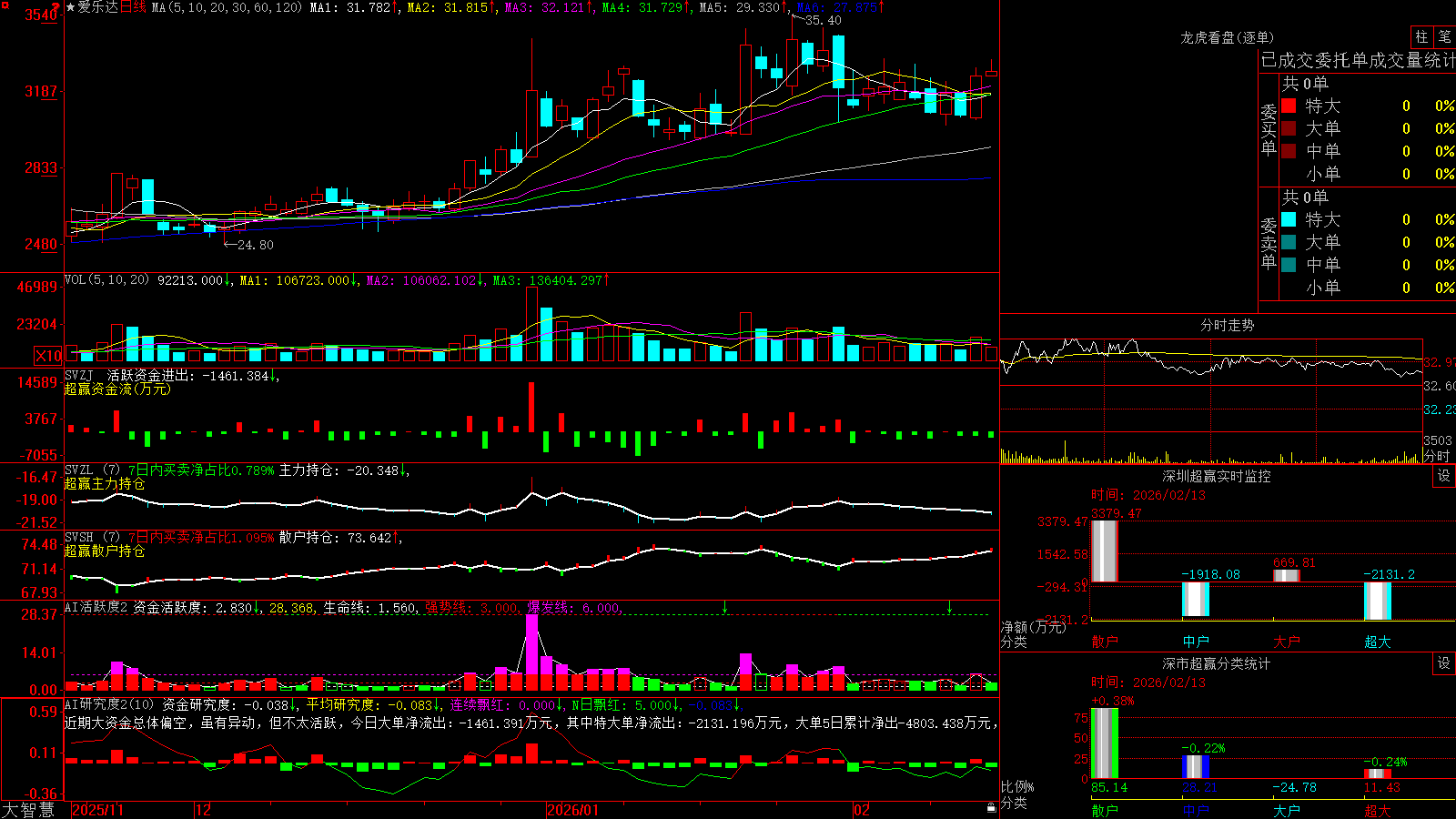This screenshot has width=1456, height=819.
Task: Click the star icon before 爱乐达
Action: (71, 7)
